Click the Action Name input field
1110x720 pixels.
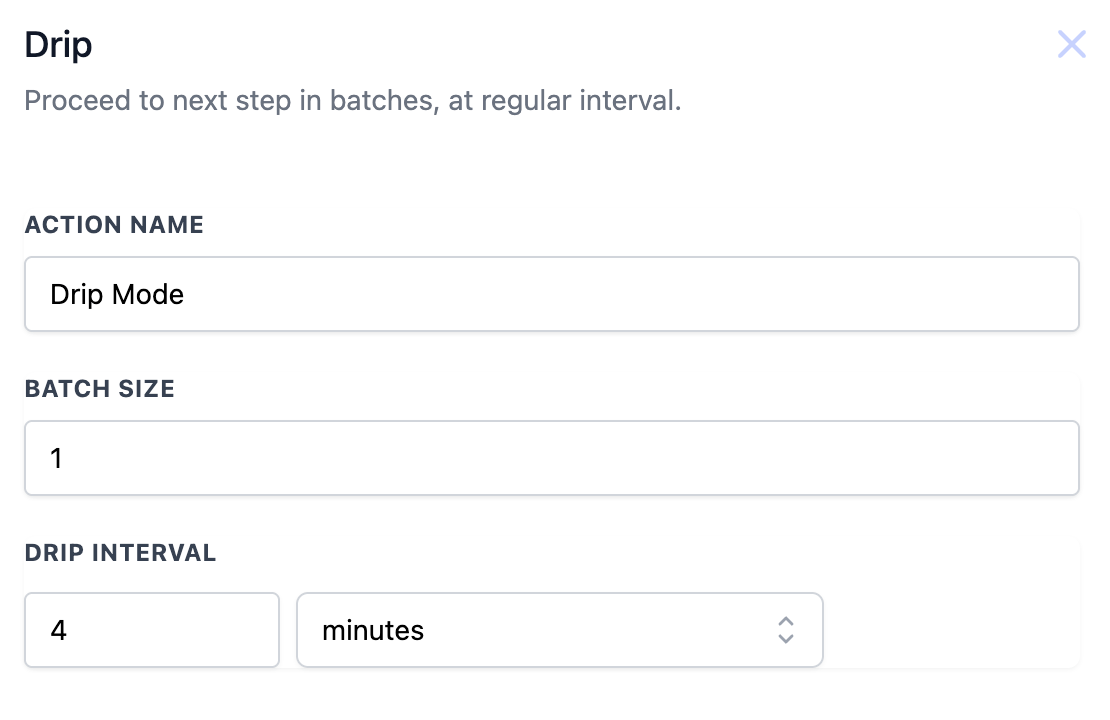551,294
